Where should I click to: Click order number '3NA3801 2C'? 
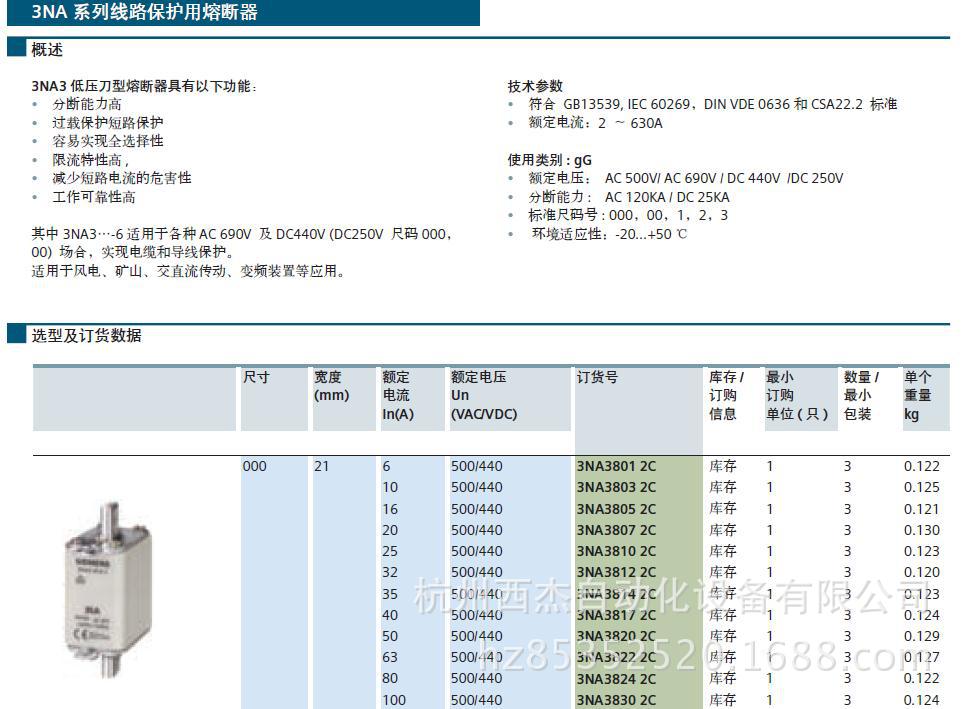click(x=616, y=466)
